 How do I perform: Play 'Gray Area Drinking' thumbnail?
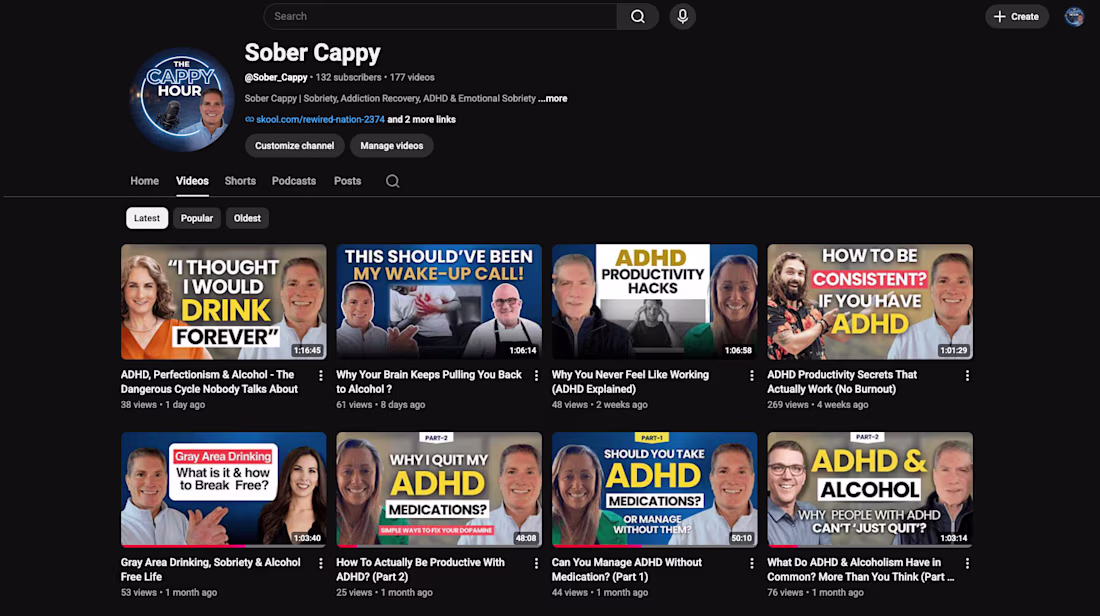(223, 490)
